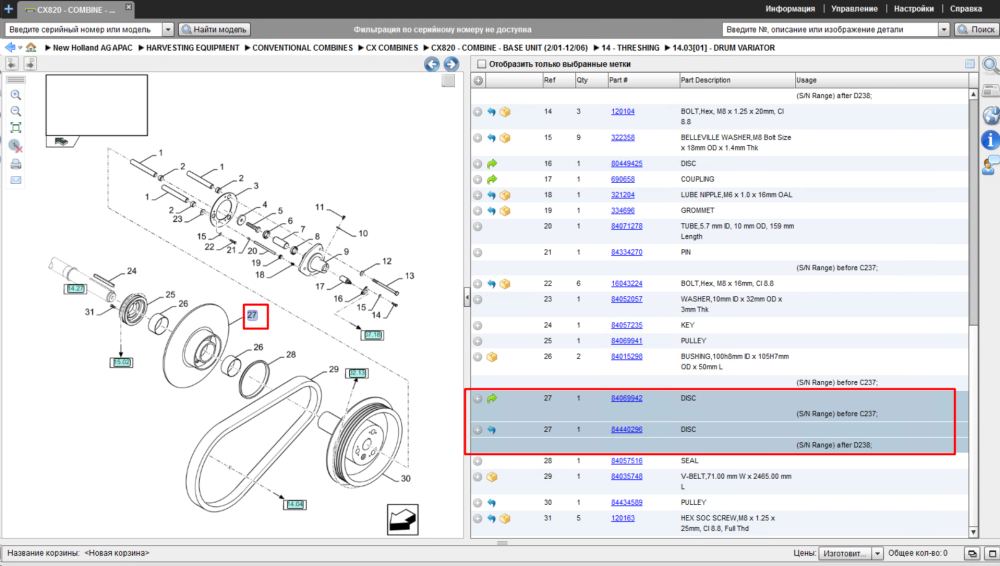The image size is (1000, 566).
Task: Add part 84052057 WASHER with plus button
Action: click(478, 299)
